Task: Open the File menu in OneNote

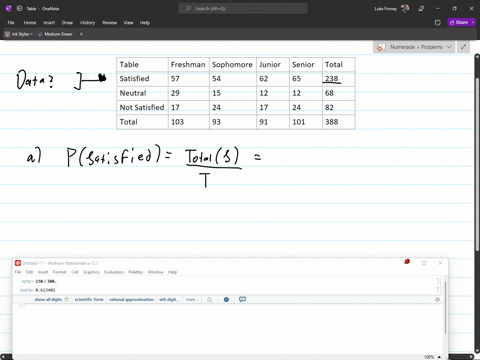Action: coord(11,23)
